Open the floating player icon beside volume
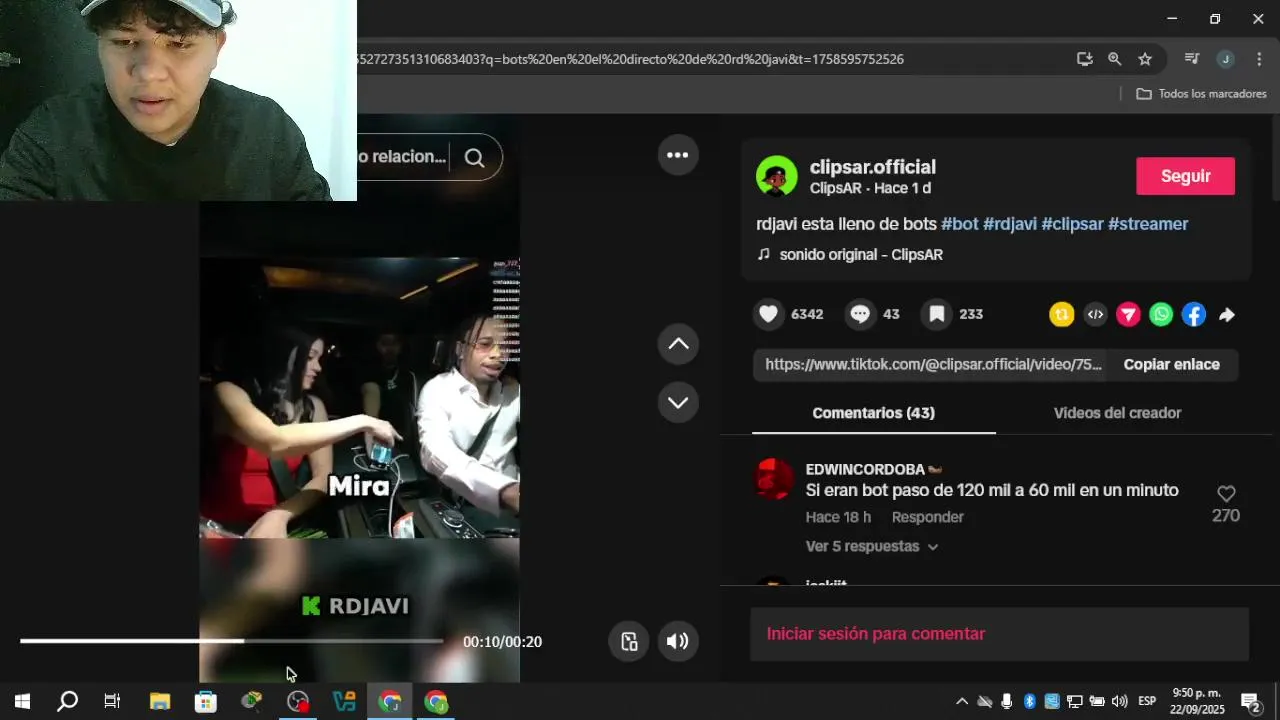1280x720 pixels. [629, 641]
